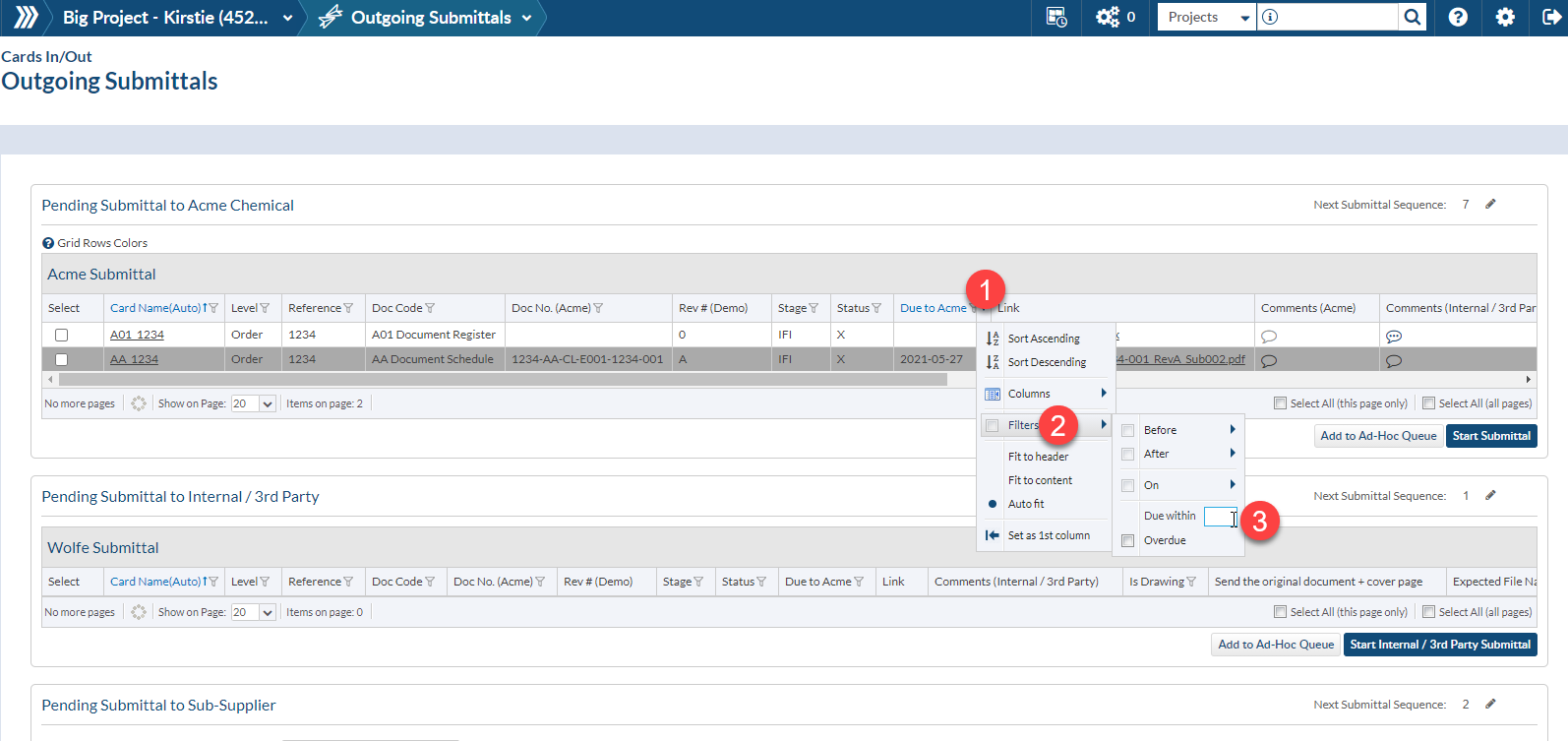Image resolution: width=1568 pixels, height=741 pixels.
Task: Open the help question mark icon
Action: point(1458,17)
